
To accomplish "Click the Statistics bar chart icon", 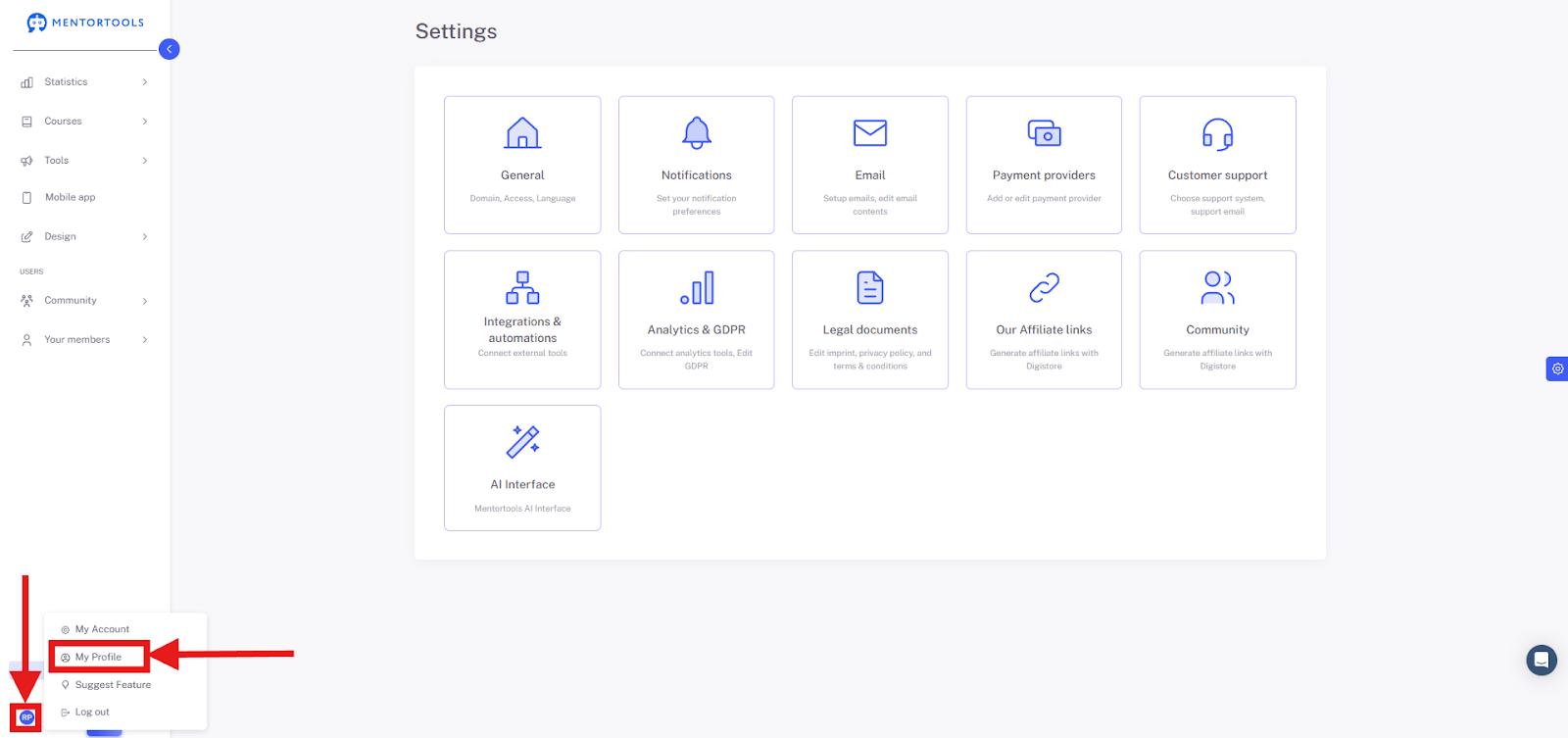I will (26, 82).
